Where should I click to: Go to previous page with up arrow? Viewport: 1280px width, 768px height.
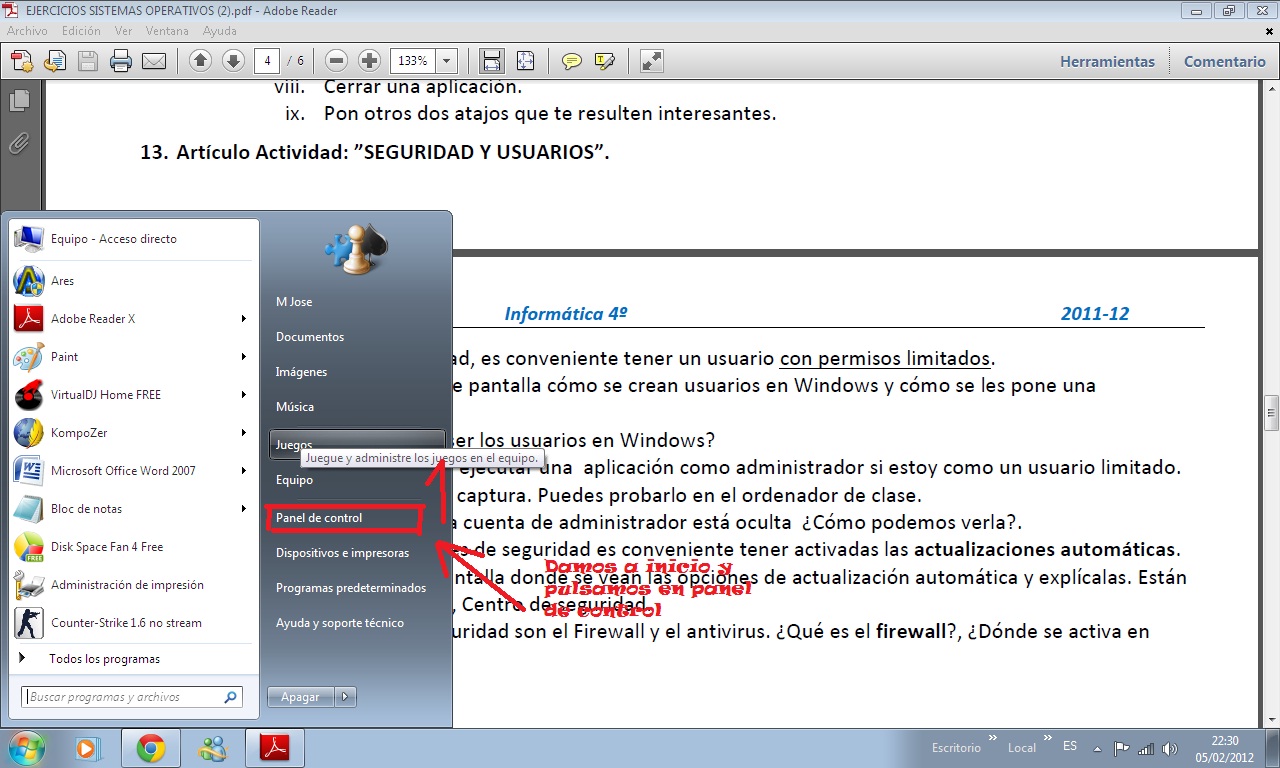[200, 61]
